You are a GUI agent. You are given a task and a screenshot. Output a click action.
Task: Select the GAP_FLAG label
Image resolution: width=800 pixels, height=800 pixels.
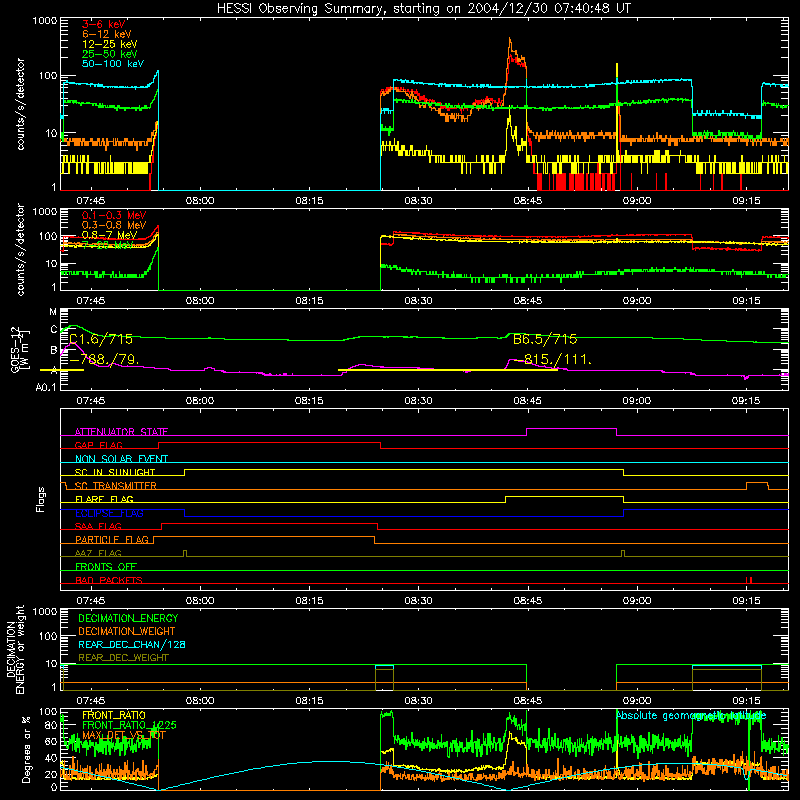coord(98,445)
